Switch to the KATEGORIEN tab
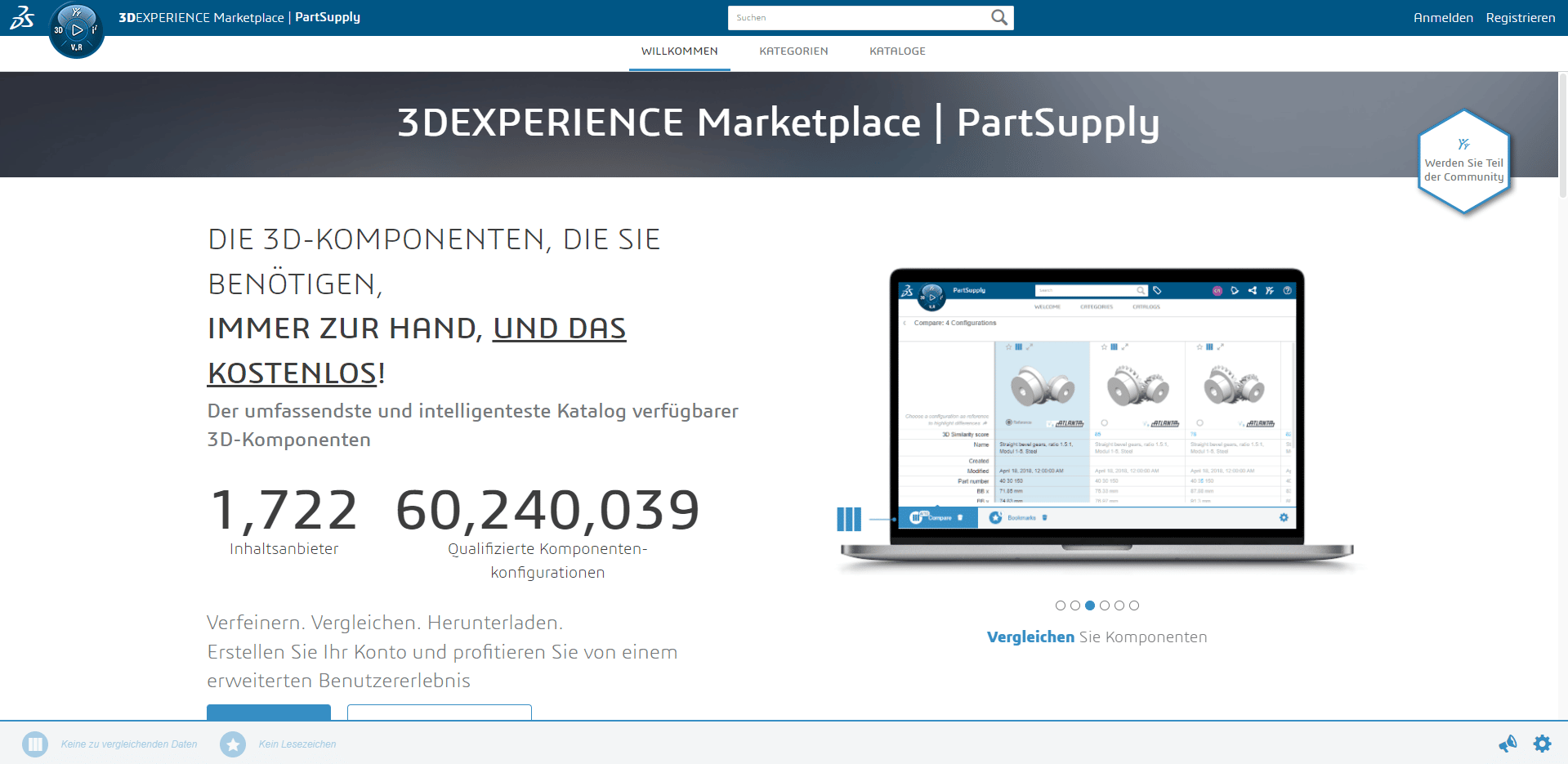This screenshot has width=1568, height=764. click(793, 51)
